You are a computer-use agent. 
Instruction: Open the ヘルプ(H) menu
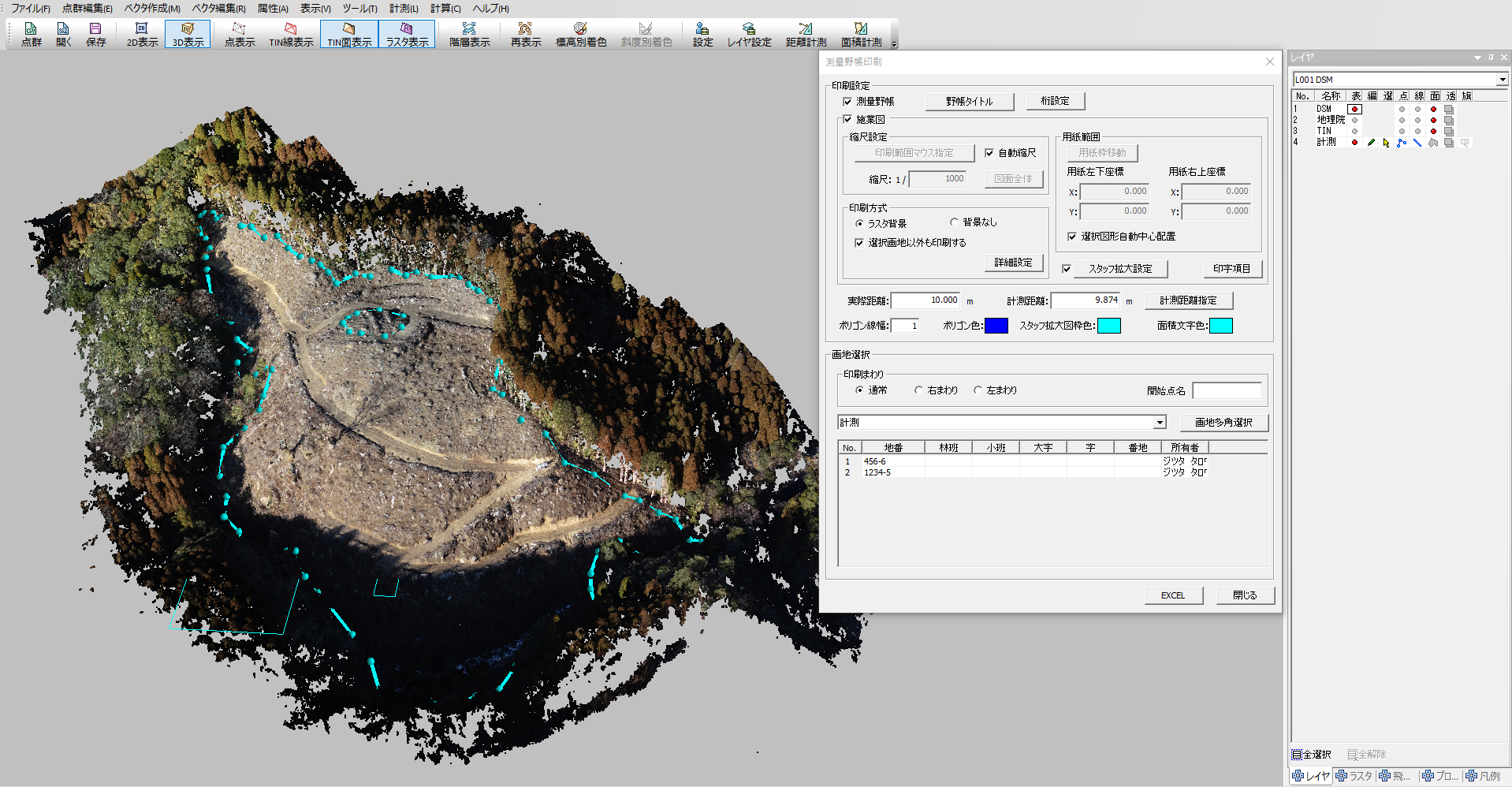[x=490, y=9]
